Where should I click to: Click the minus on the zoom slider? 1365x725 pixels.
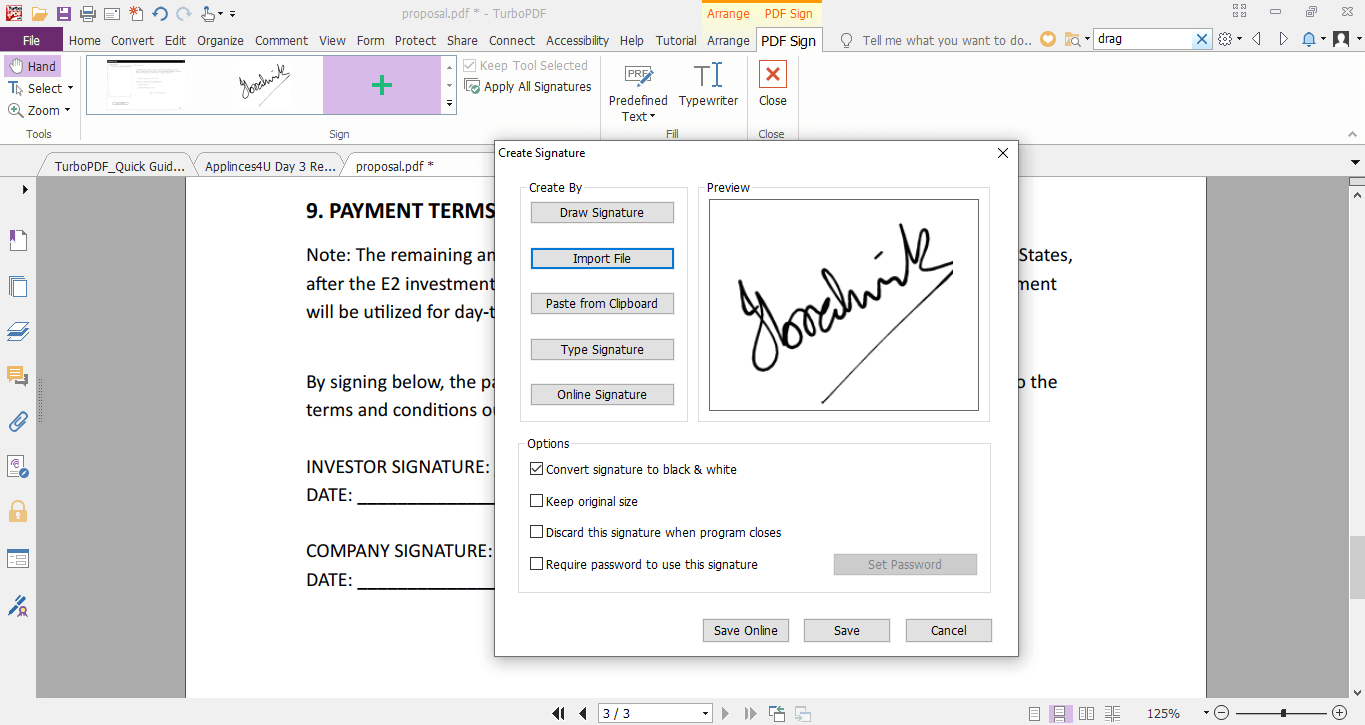[1222, 713]
